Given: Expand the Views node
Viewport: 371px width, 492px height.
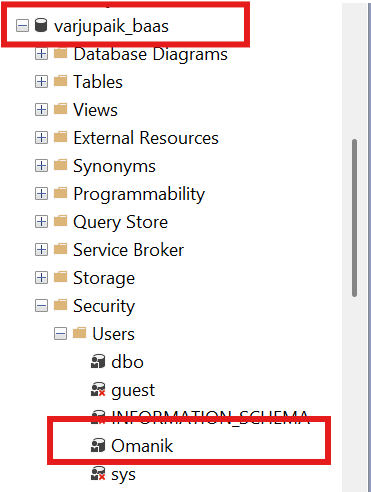Looking at the screenshot, I should (x=41, y=110).
